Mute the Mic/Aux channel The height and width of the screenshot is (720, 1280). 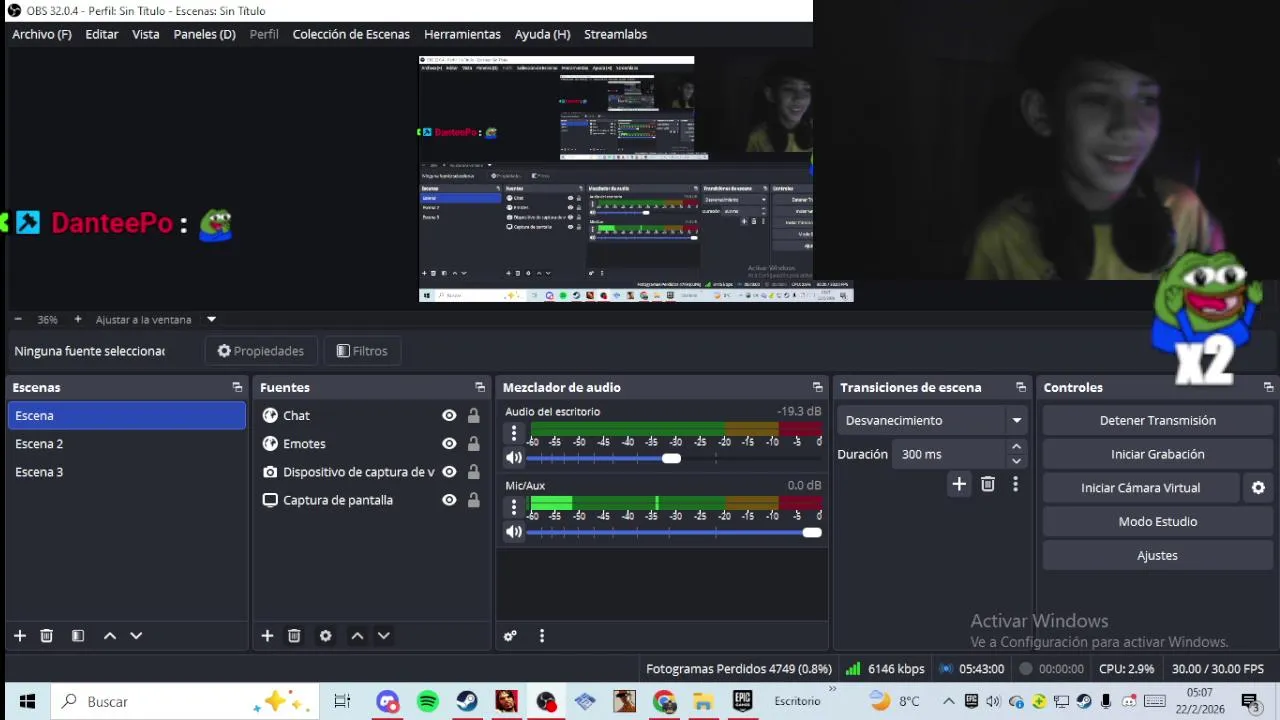[514, 532]
